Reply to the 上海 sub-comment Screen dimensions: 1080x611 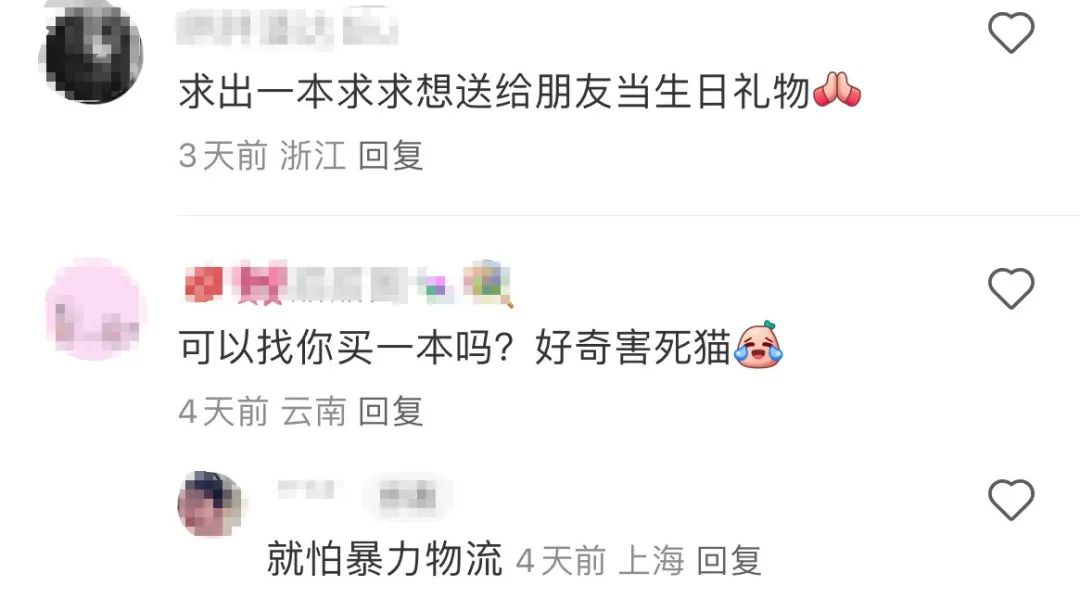coord(729,560)
